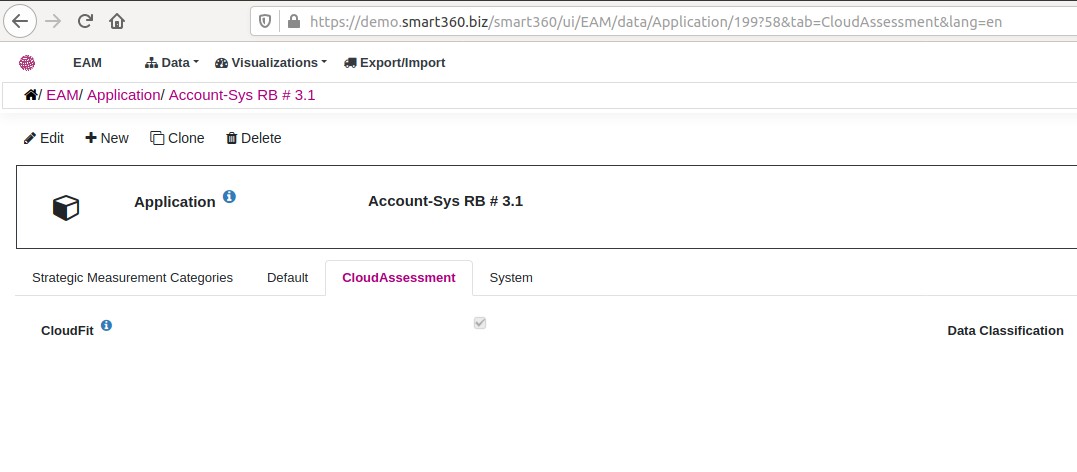This screenshot has width=1077, height=472.
Task: Click the bold Application heading in header box
Action: (174, 202)
